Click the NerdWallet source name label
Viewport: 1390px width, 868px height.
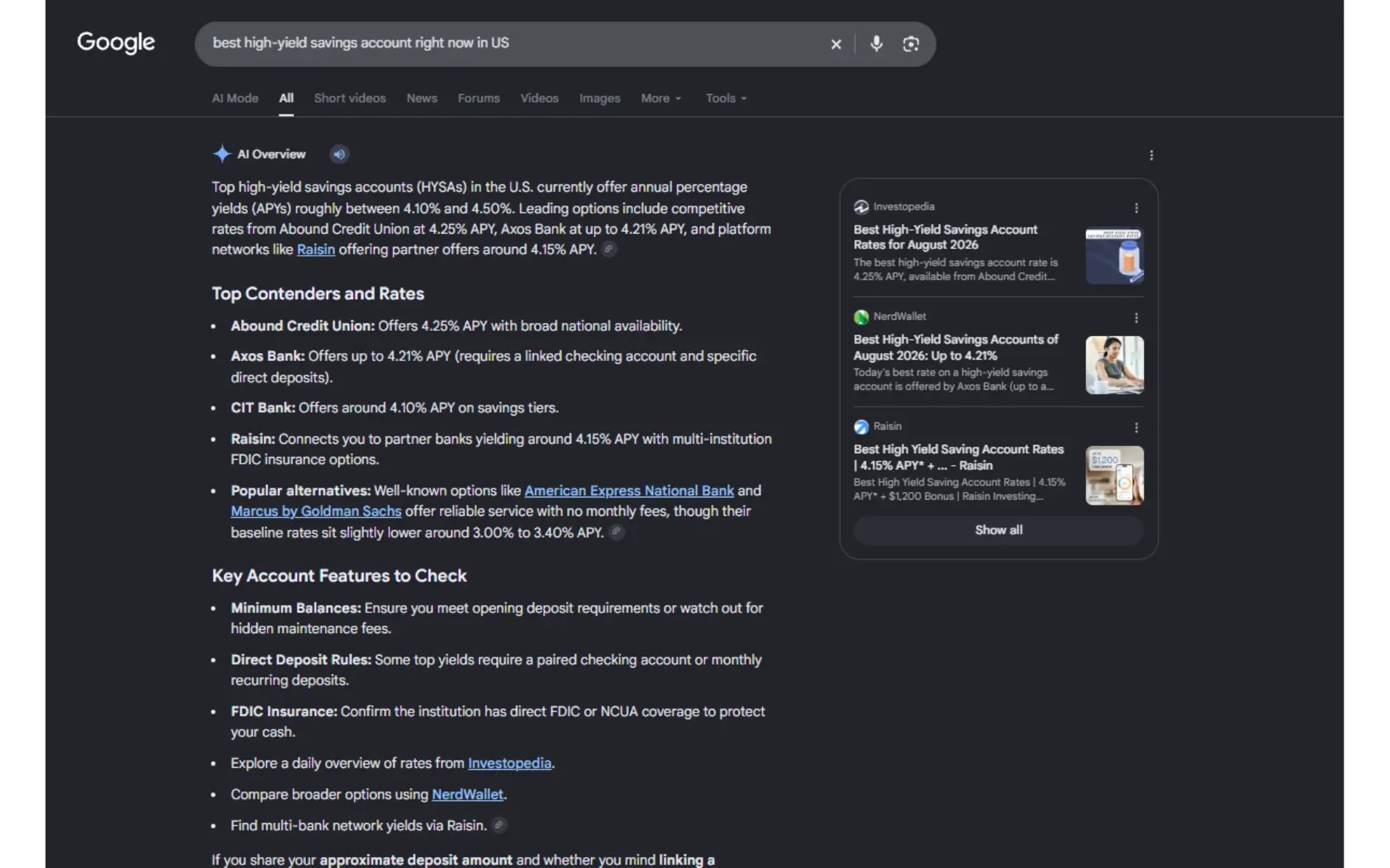click(x=899, y=317)
